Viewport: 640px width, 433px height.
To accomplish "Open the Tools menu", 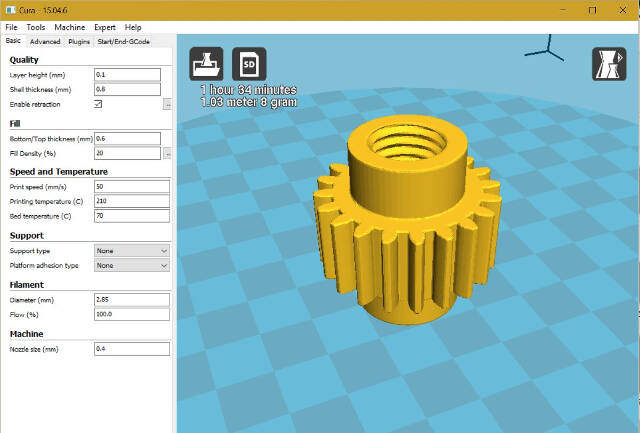I will [x=36, y=27].
